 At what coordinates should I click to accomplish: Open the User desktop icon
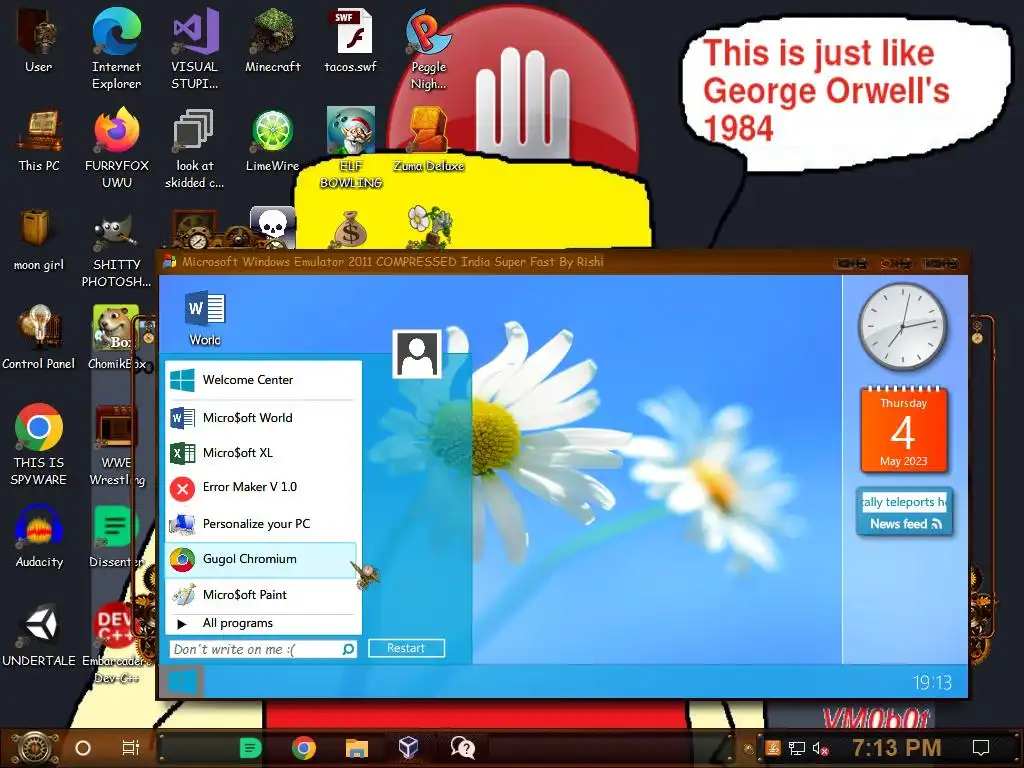[38, 39]
